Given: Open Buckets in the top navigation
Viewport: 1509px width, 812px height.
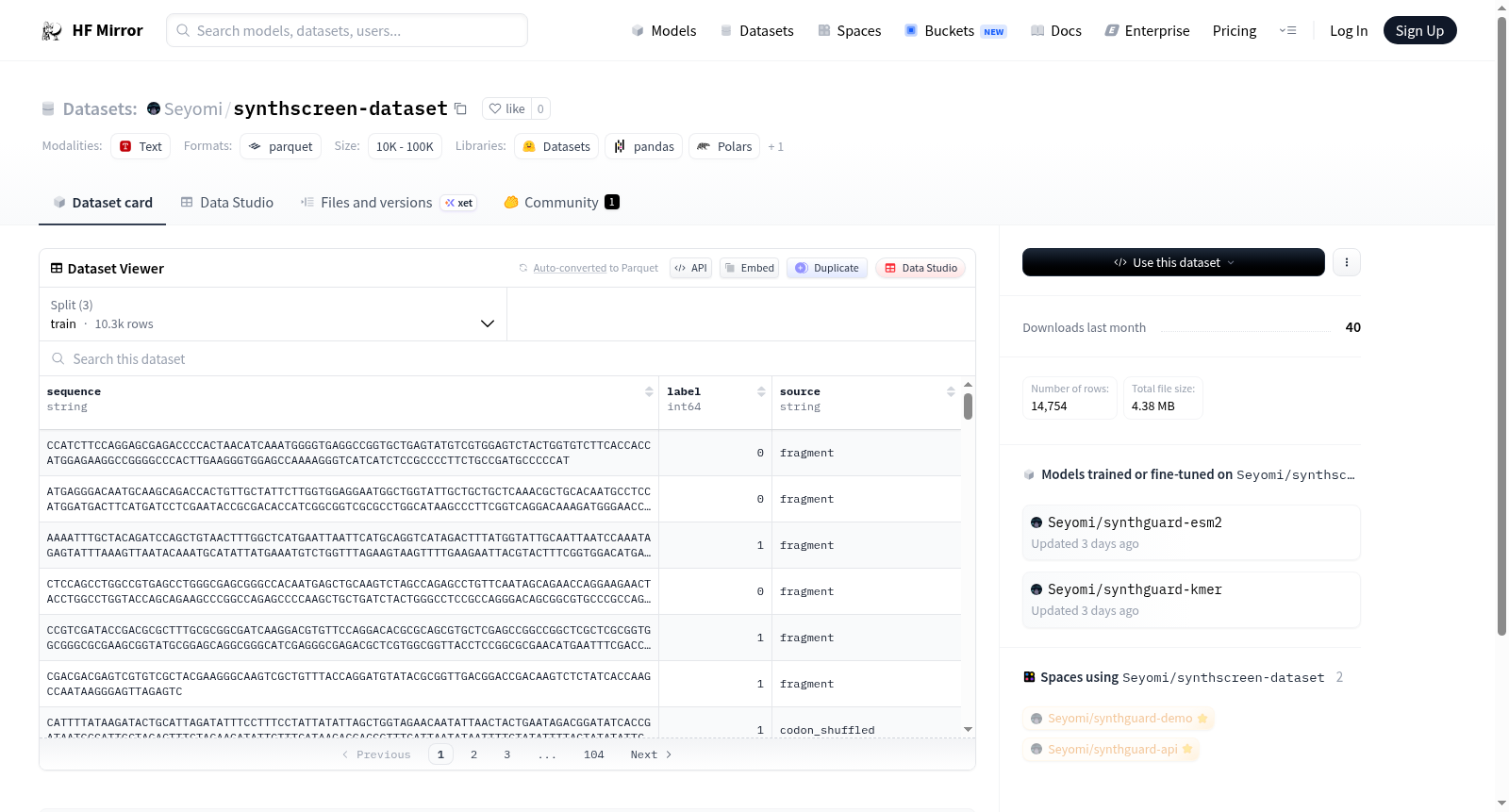Looking at the screenshot, I should (x=955, y=30).
